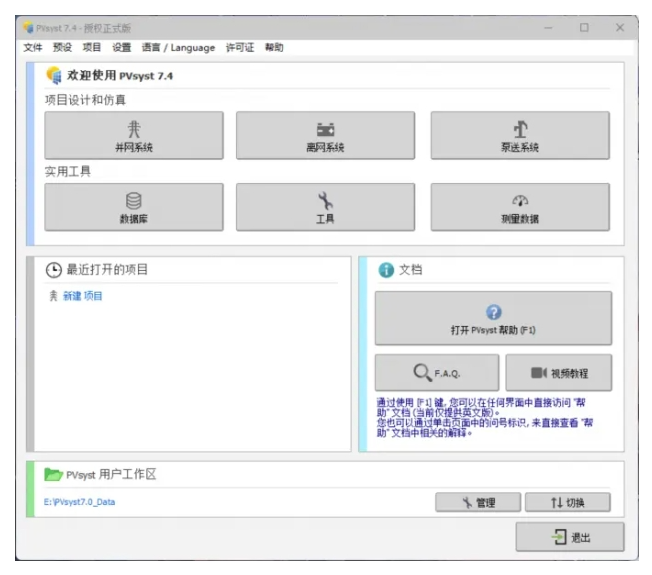Open the 设置 menu
652x575 pixels.
coord(122,47)
